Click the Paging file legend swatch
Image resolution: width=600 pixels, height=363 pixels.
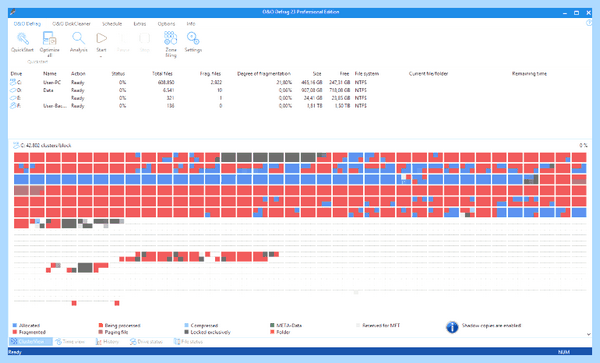tap(101, 332)
